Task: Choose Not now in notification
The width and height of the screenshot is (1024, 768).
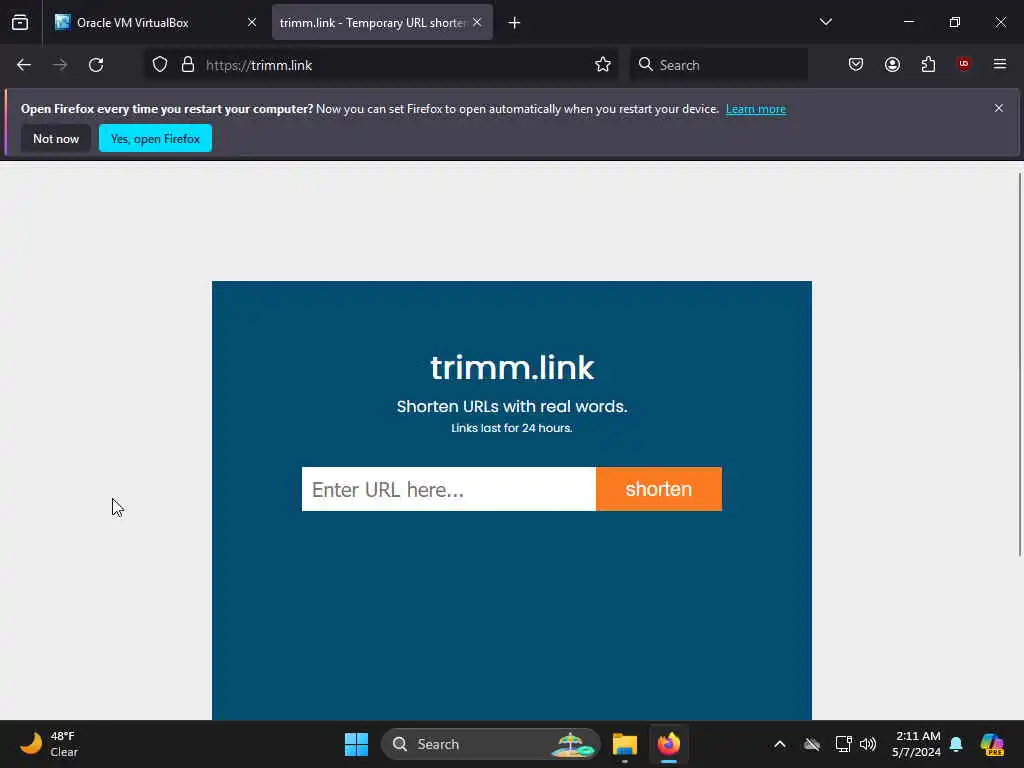Action: click(56, 138)
